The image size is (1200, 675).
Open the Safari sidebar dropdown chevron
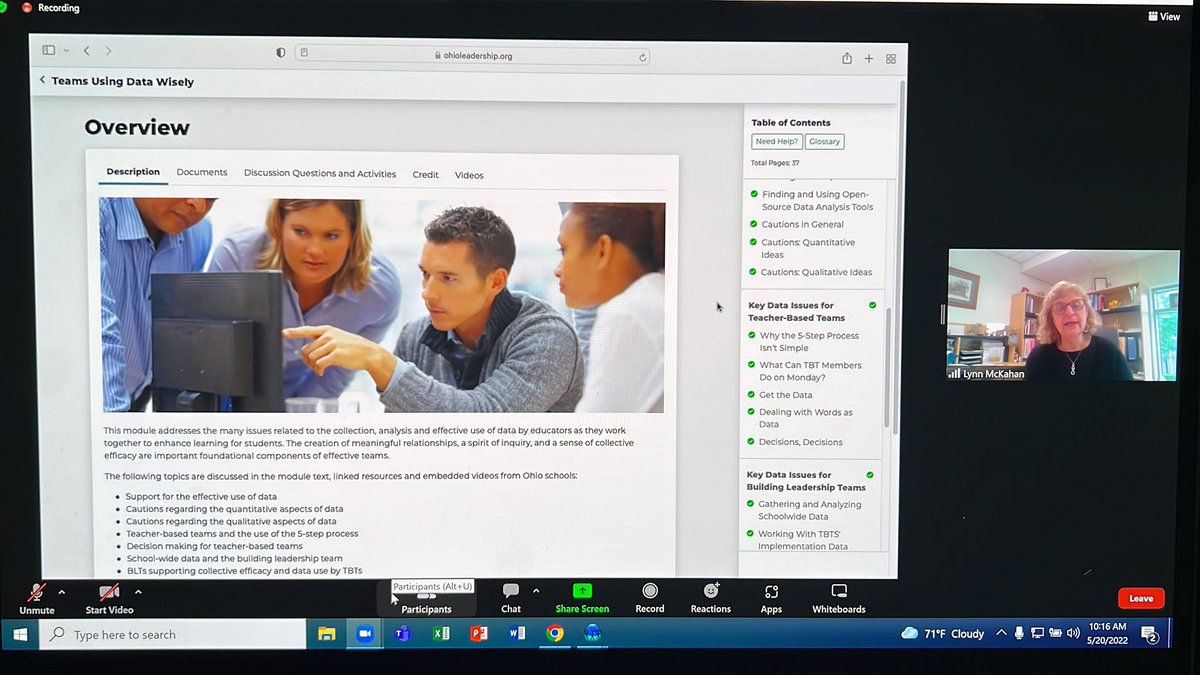click(x=66, y=50)
